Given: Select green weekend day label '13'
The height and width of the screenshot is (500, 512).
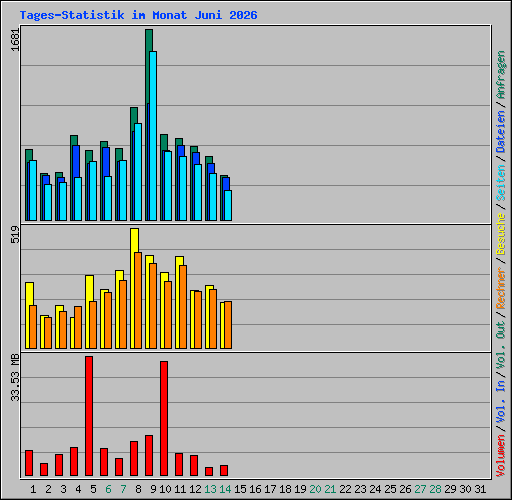Looking at the screenshot, I should pyautogui.click(x=210, y=489).
